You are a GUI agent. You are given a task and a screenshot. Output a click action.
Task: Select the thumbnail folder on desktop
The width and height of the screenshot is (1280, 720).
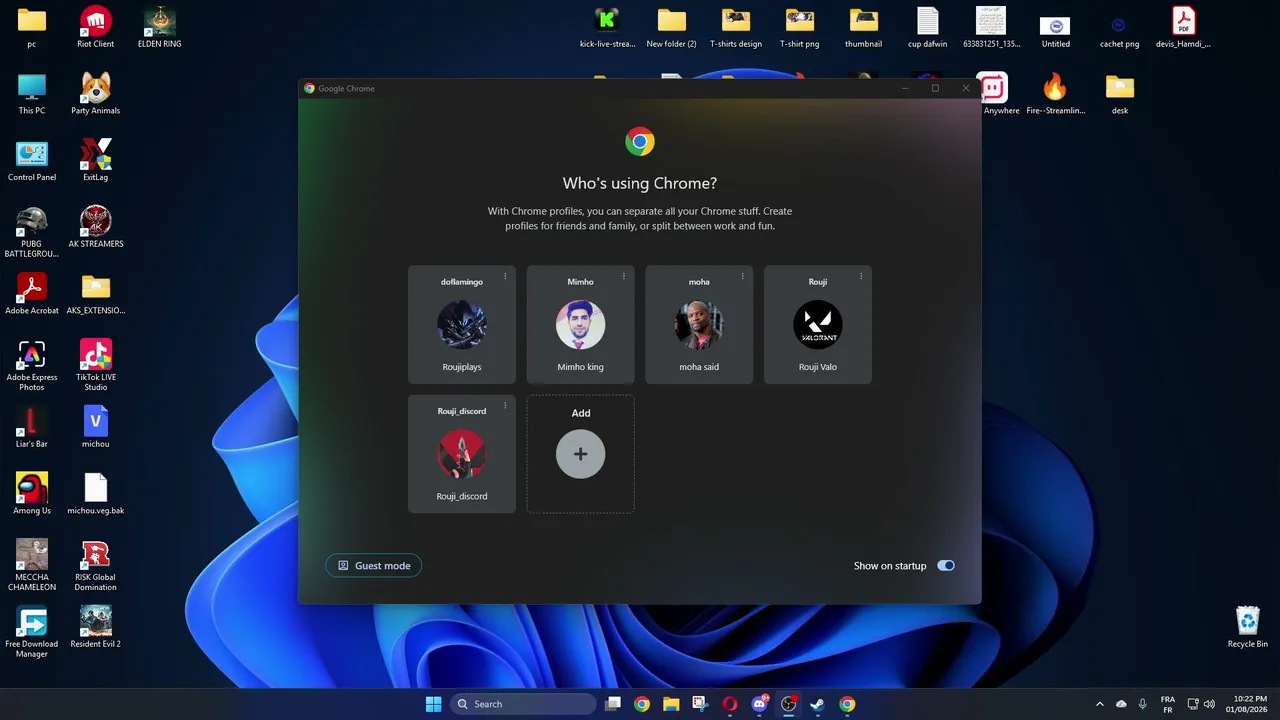[x=864, y=27]
